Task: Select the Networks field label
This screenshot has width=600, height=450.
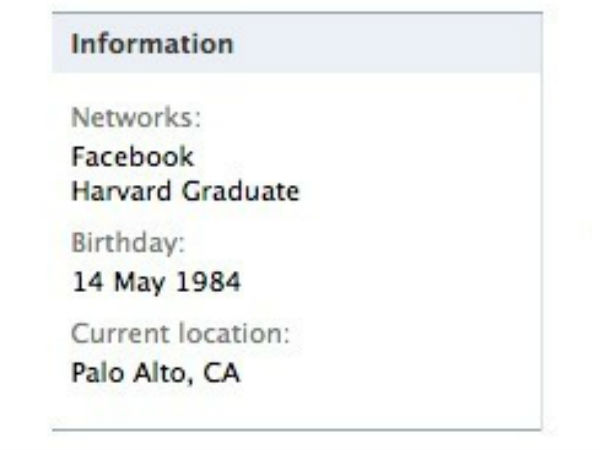Action: tap(136, 118)
